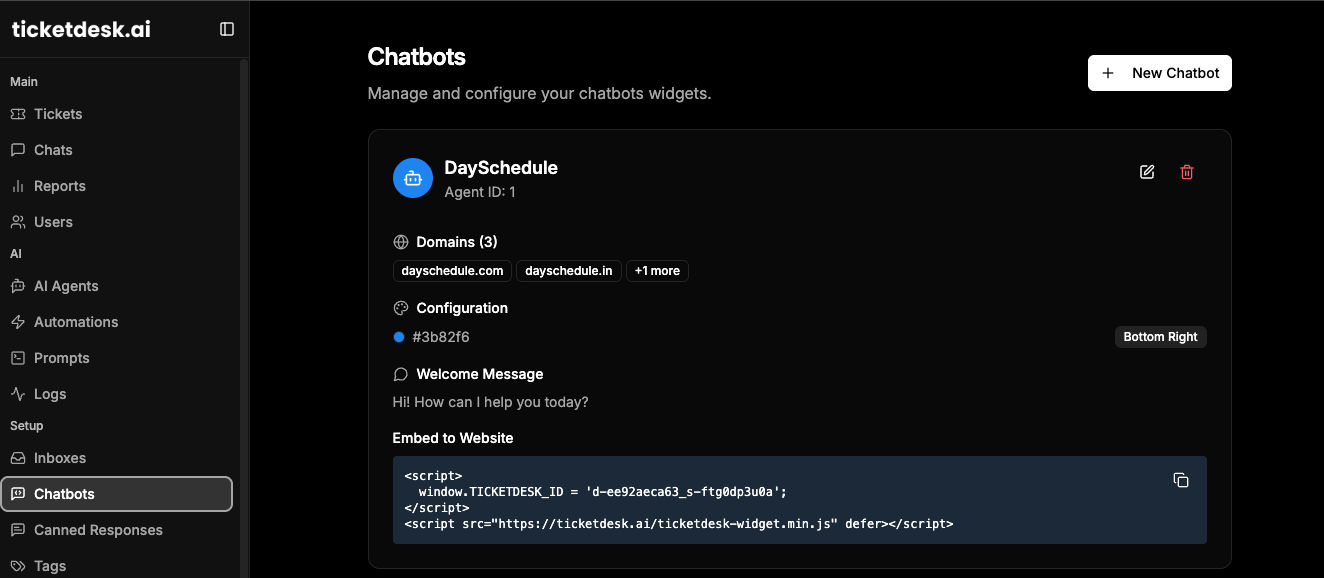Navigate to Prompts
This screenshot has width=1324, height=578.
(61, 358)
